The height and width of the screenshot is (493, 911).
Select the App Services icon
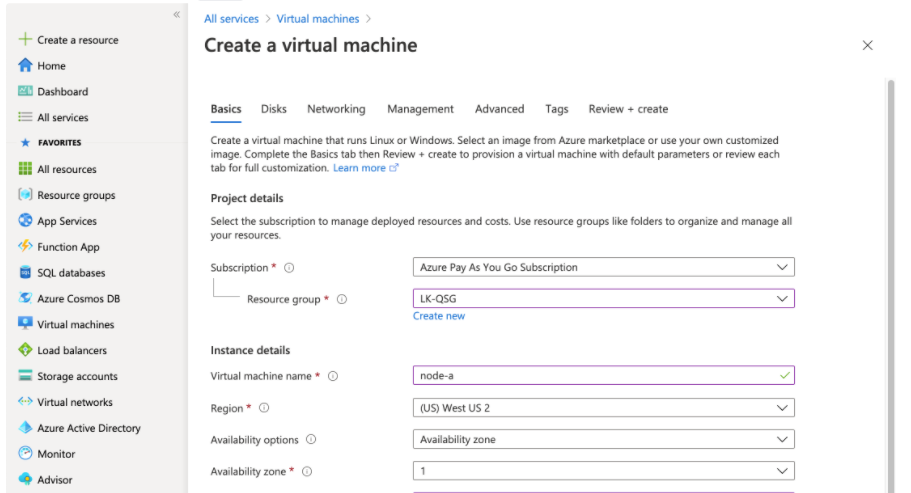coord(26,221)
